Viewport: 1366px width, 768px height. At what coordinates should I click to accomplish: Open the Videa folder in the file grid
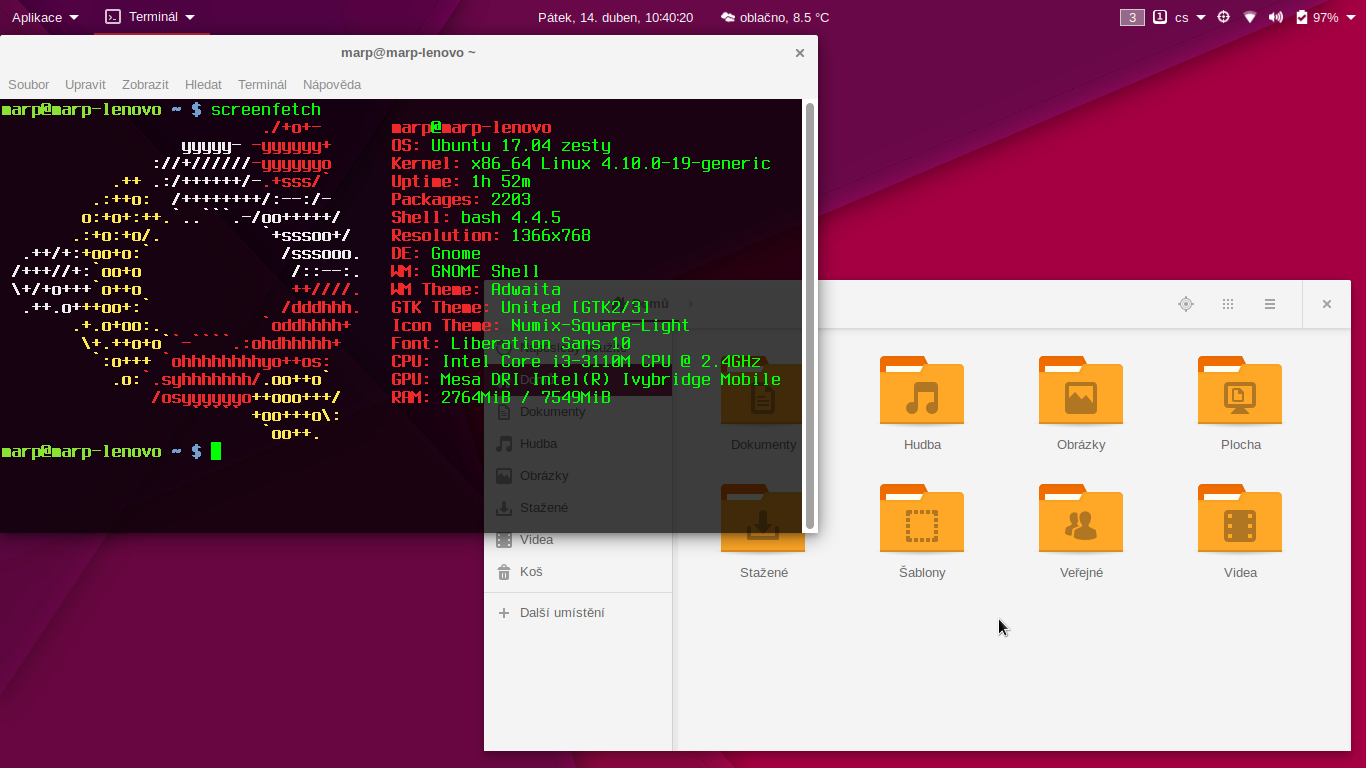pyautogui.click(x=1240, y=519)
